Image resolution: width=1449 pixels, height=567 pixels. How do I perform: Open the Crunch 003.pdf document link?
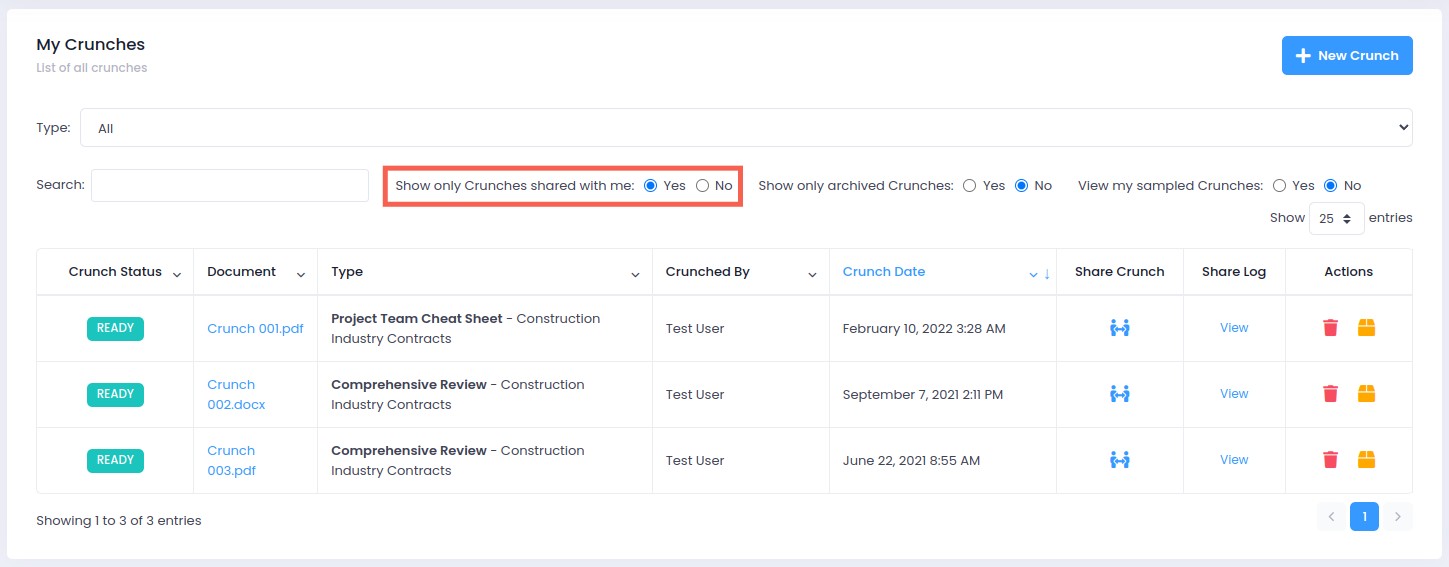pos(231,460)
